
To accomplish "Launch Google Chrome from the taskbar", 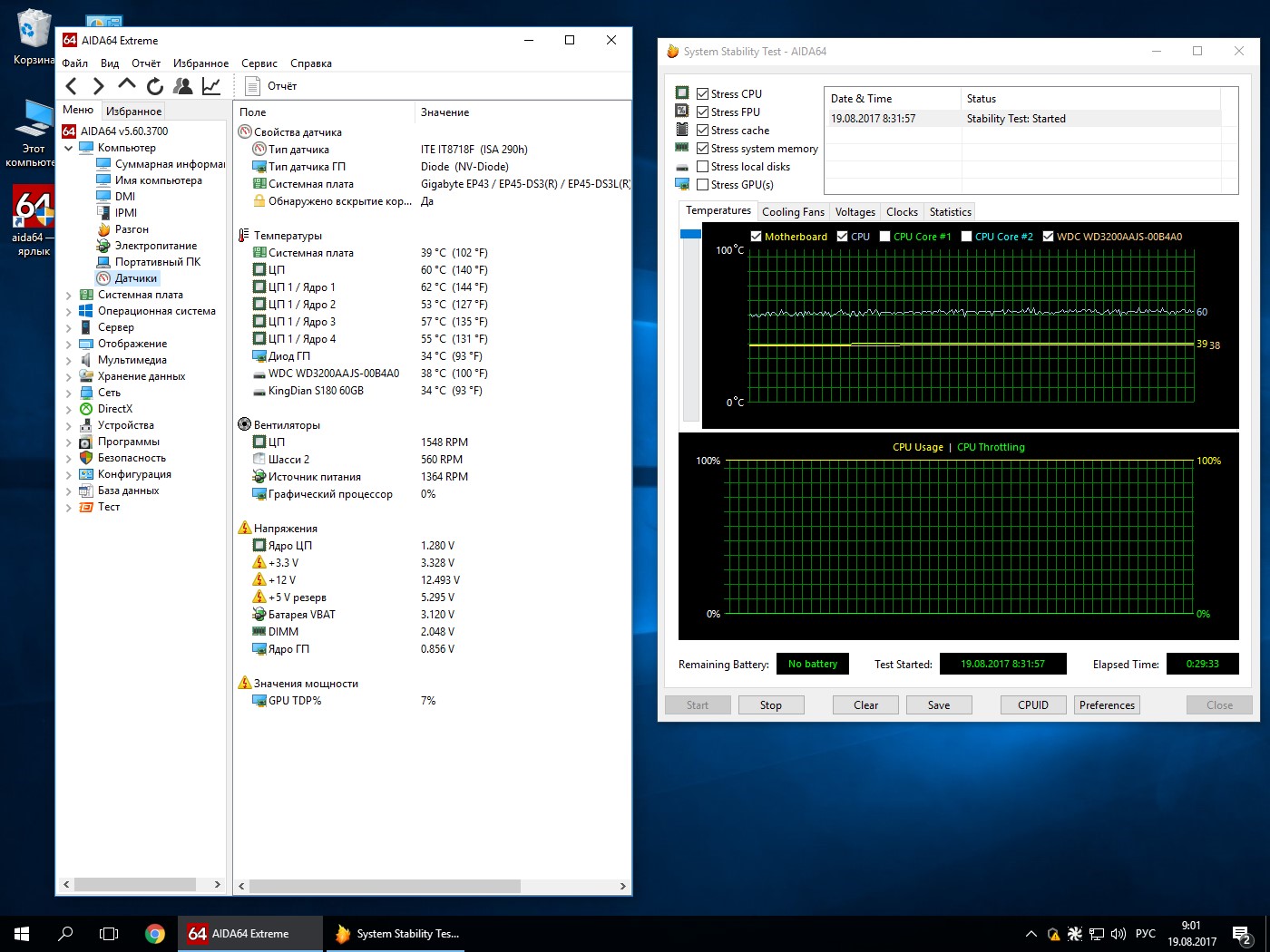I will 155,934.
